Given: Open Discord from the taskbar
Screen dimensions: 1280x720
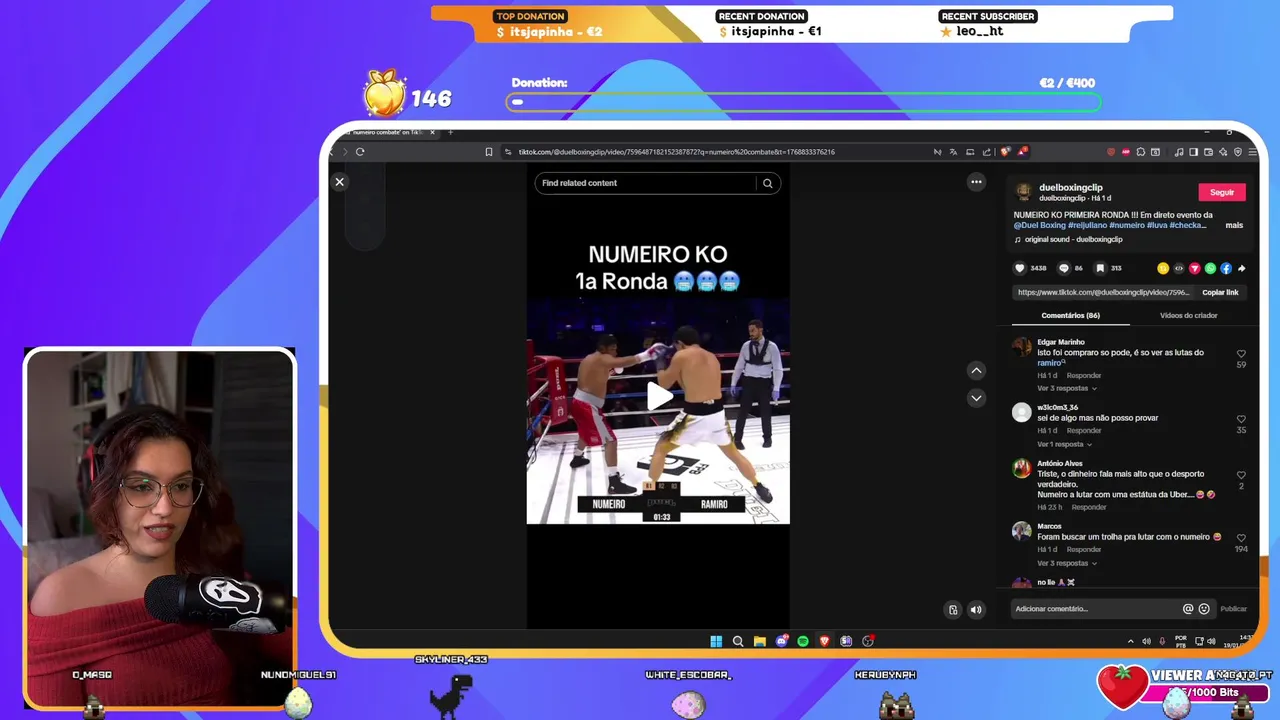Looking at the screenshot, I should point(781,641).
